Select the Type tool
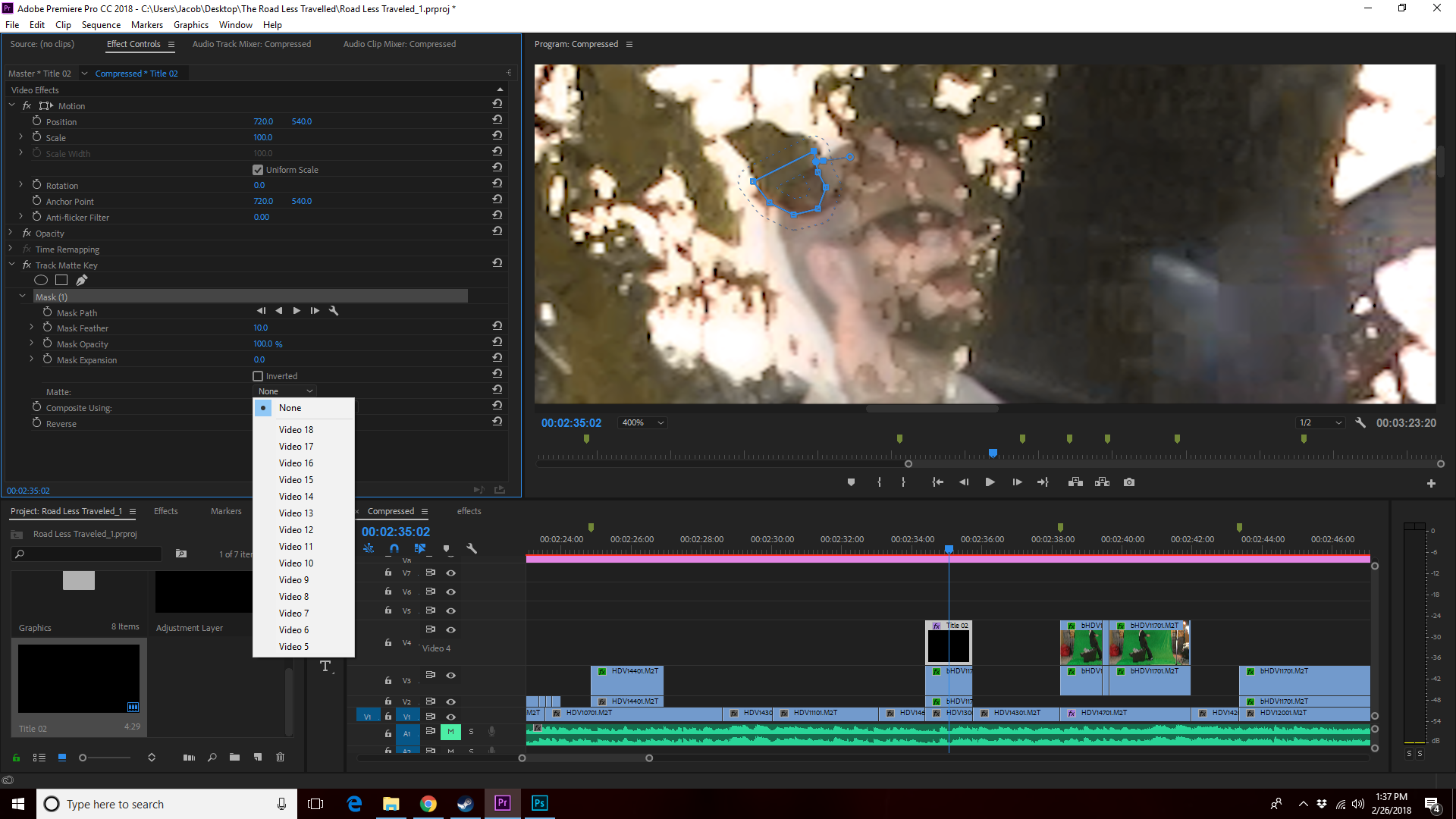 (326, 667)
